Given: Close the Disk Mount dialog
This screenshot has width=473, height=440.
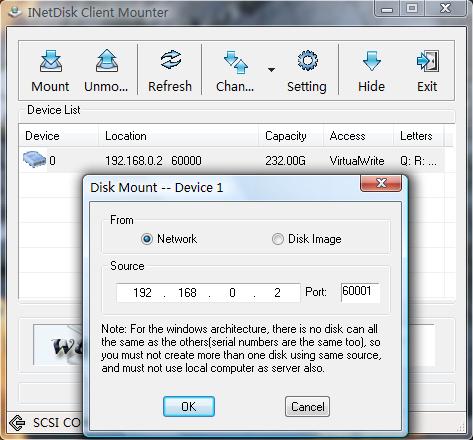Looking at the screenshot, I should pos(381,183).
